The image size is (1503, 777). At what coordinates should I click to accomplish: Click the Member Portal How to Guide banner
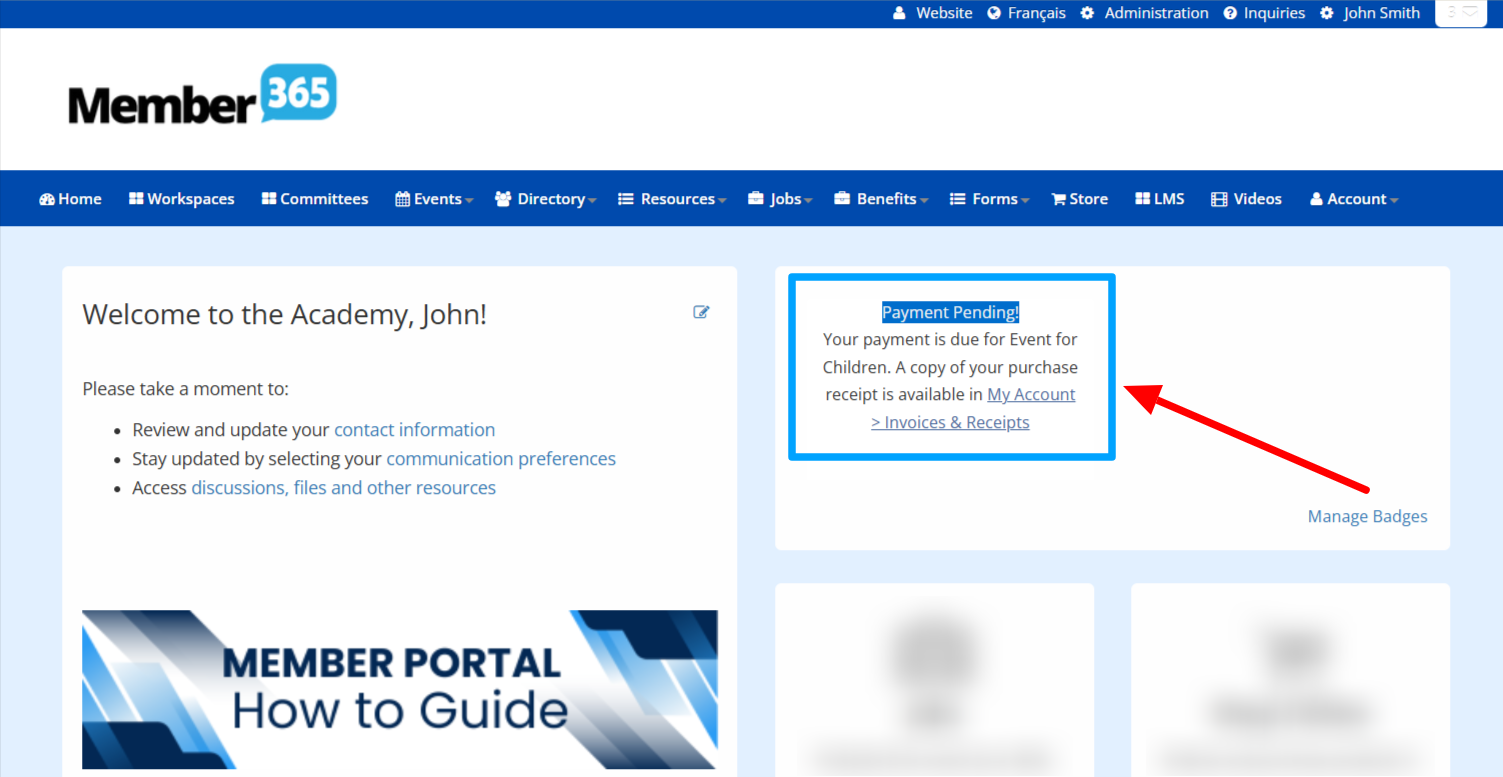pyautogui.click(x=399, y=689)
